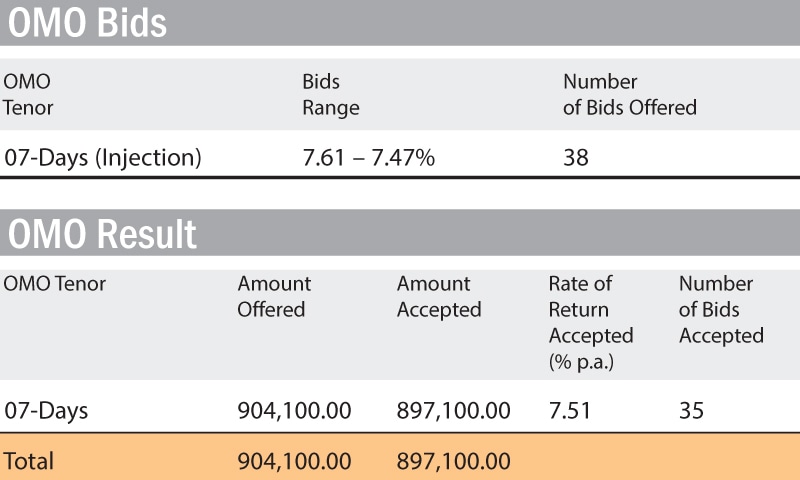Select the Amount Accepted column header
The width and height of the screenshot is (800, 480).
coord(438,297)
